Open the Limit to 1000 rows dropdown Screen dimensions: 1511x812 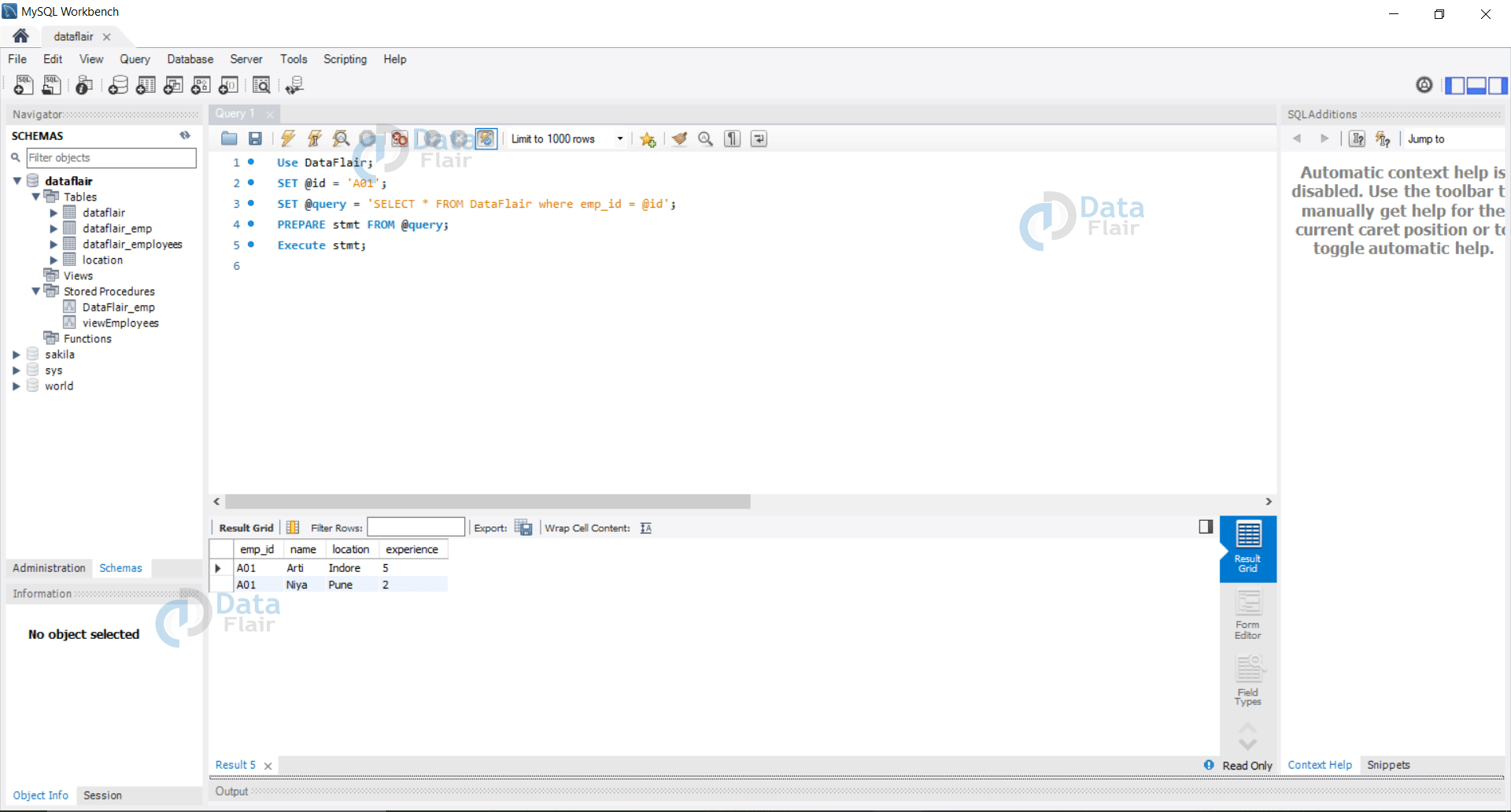(620, 138)
